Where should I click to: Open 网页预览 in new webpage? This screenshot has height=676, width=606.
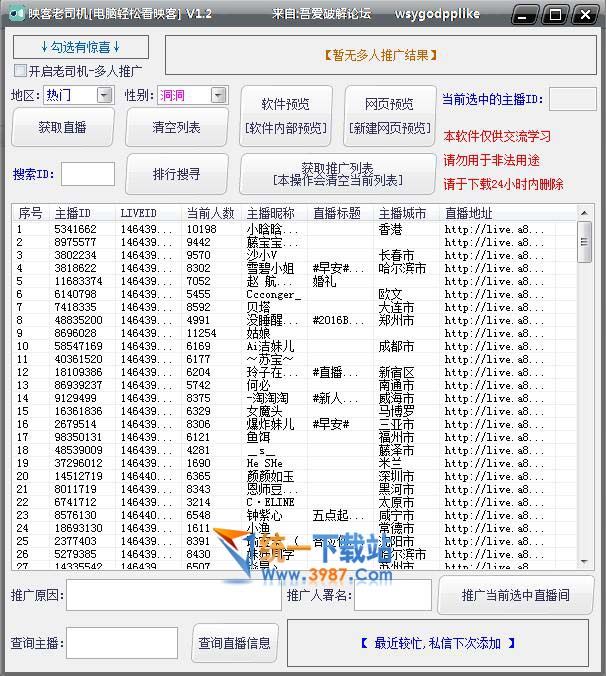388,115
